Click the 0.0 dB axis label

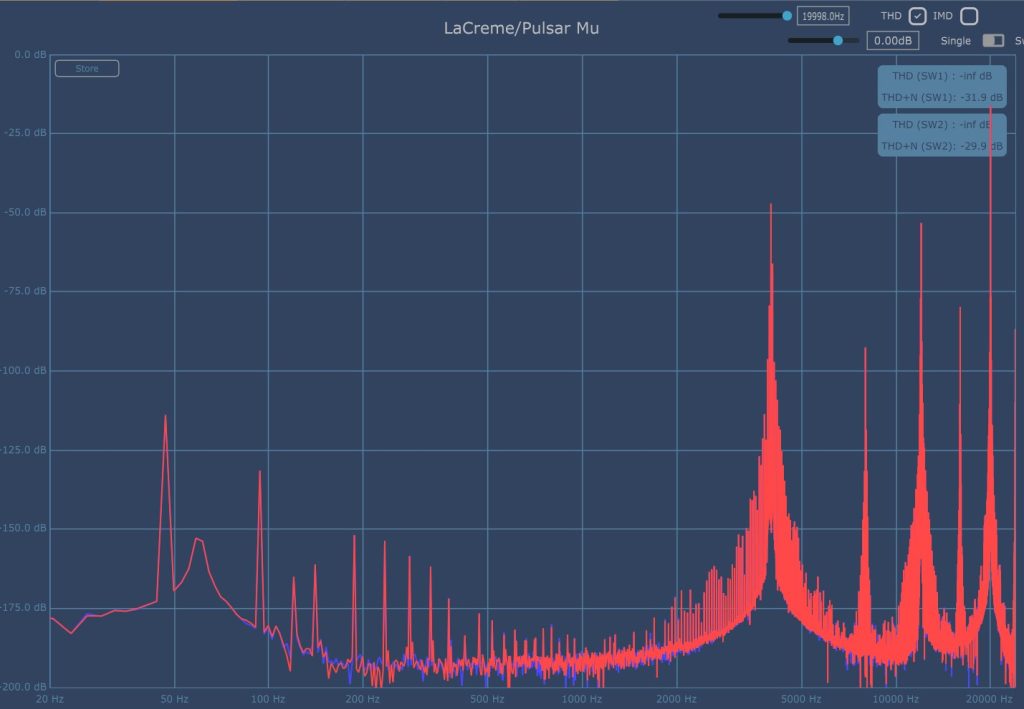(28, 55)
